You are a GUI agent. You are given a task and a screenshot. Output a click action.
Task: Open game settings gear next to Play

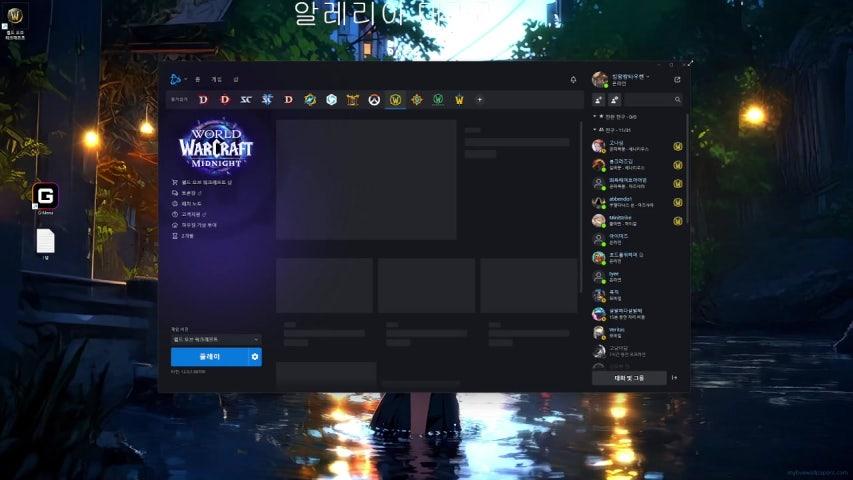click(255, 357)
